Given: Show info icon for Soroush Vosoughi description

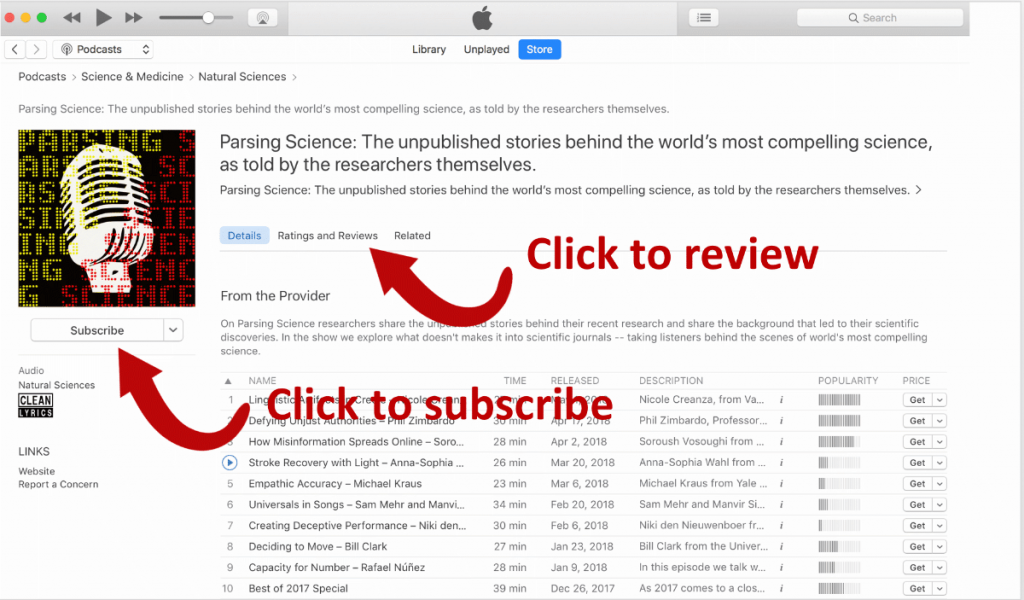Looking at the screenshot, I should tap(781, 441).
